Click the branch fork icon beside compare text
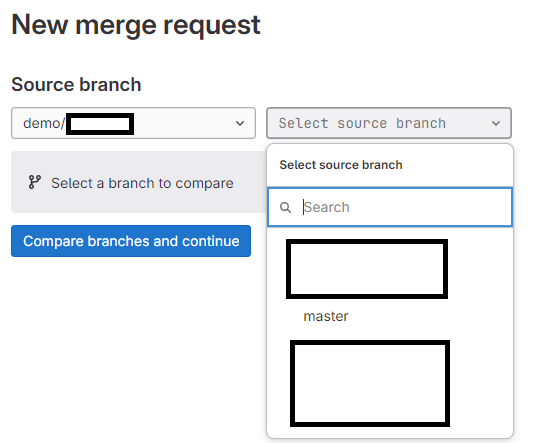This screenshot has height=443, width=540. pyautogui.click(x=35, y=182)
